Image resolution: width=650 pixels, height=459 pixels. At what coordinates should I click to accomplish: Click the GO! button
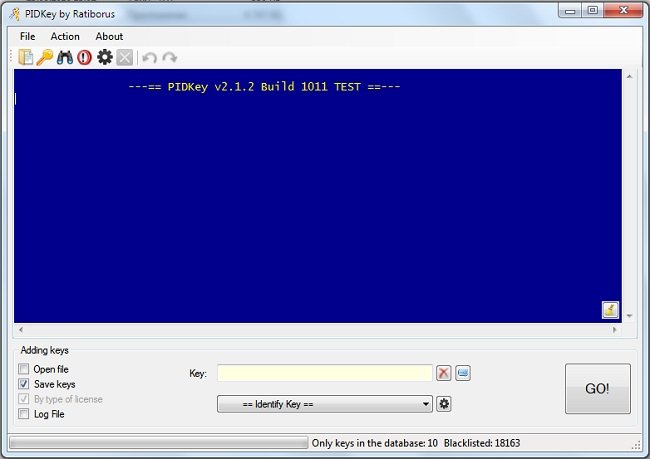tap(598, 389)
